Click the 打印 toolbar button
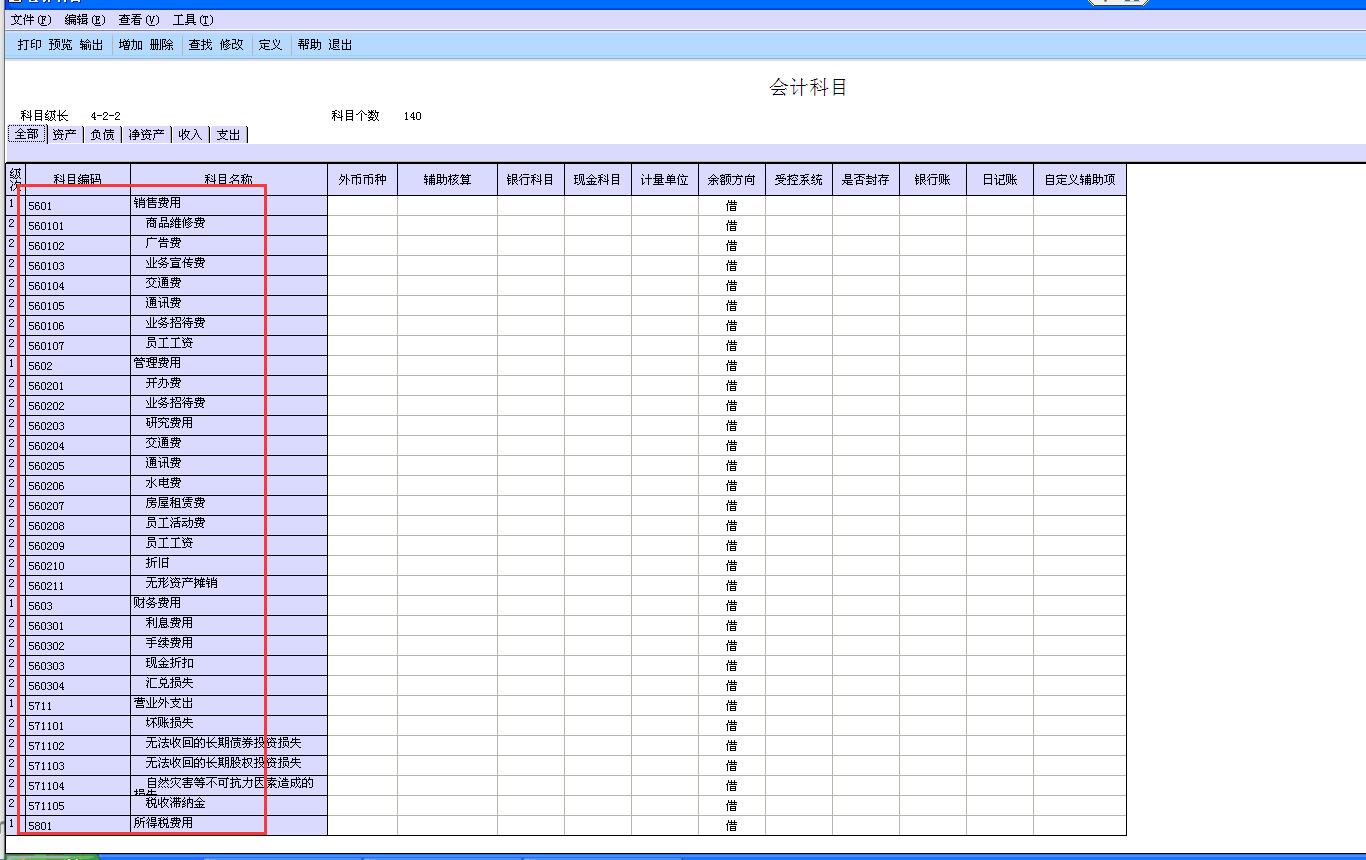Viewport: 1366px width, 860px height. click(x=29, y=45)
